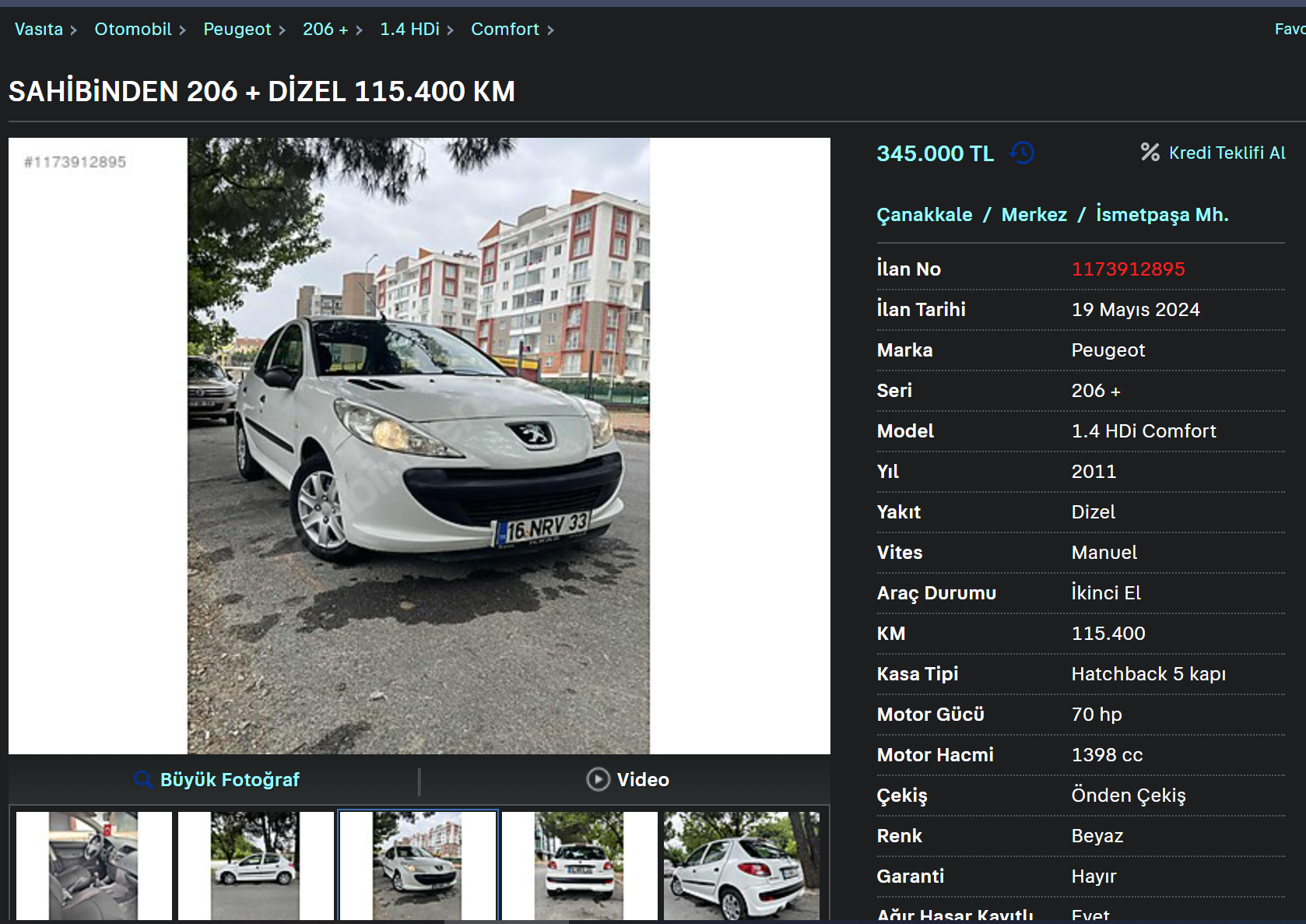
Task: Click the magnifier icon for Büyük Fotoğraf
Action: (143, 779)
